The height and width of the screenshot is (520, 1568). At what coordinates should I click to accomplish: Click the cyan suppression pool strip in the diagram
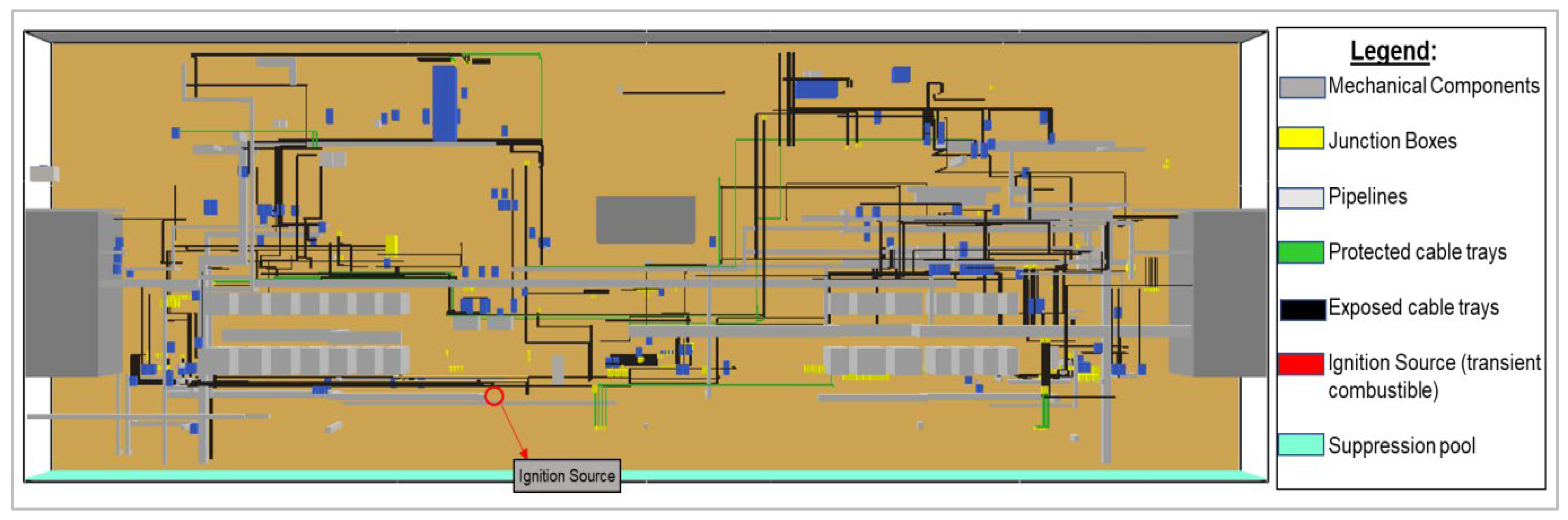[x=645, y=475]
